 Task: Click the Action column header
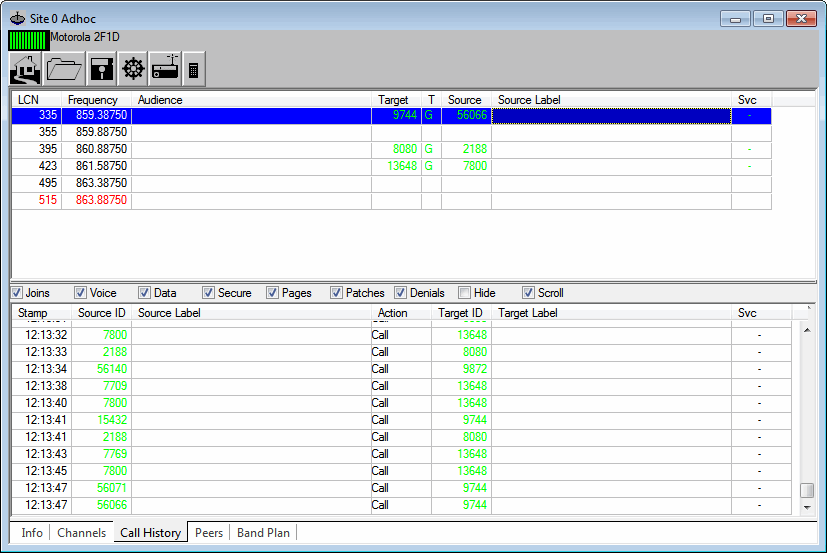401,313
